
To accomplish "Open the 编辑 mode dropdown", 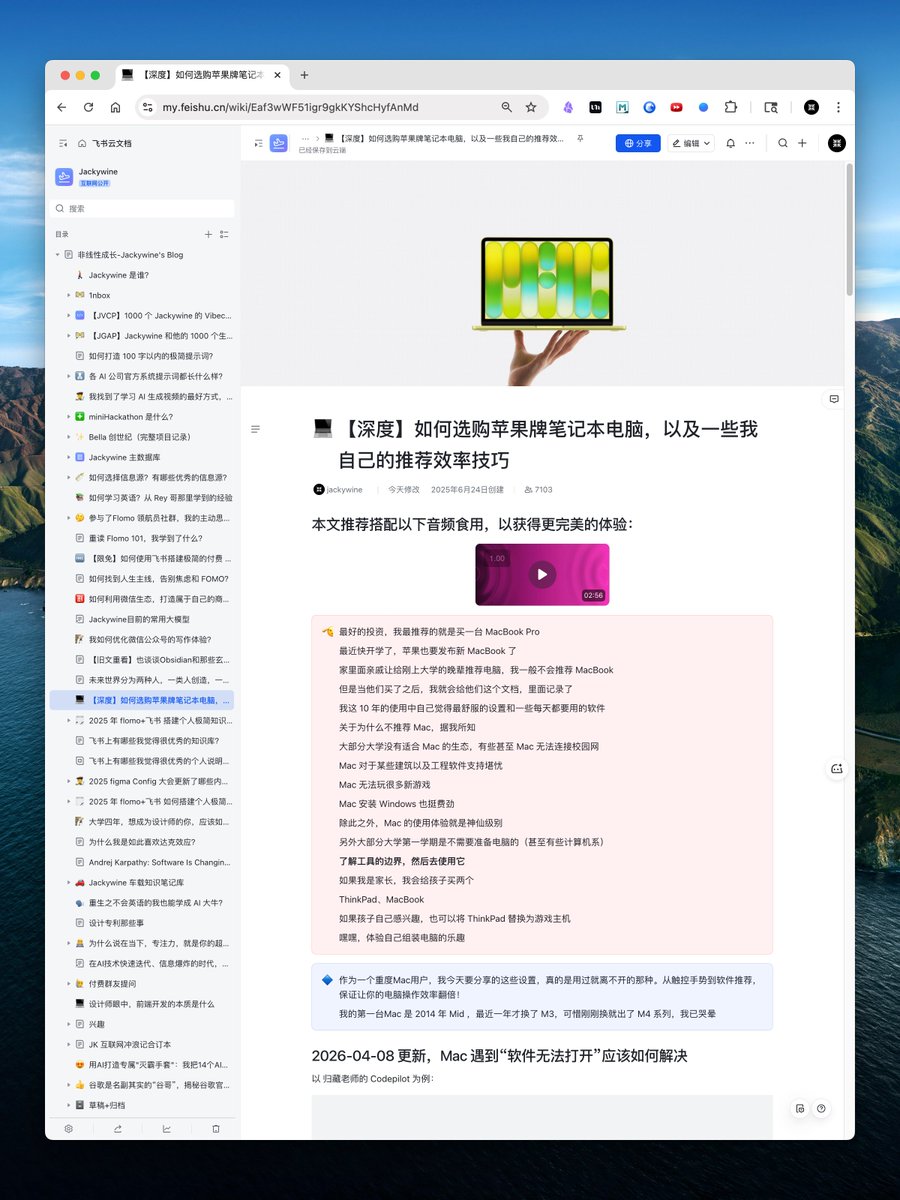I will click(691, 143).
